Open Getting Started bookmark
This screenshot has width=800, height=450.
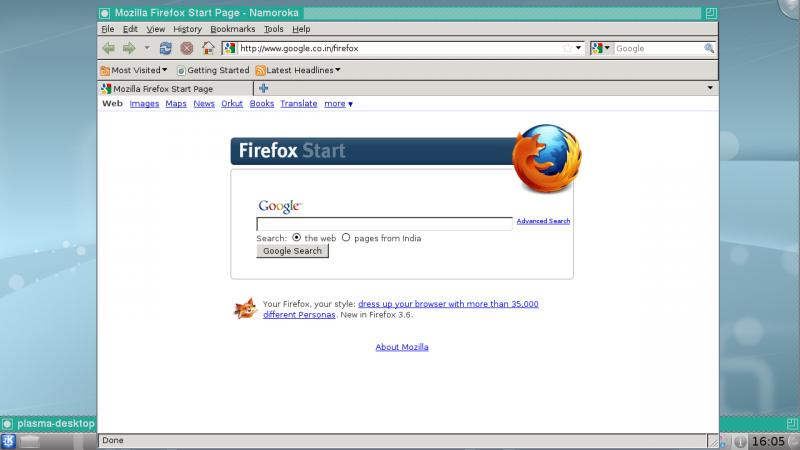coord(213,70)
